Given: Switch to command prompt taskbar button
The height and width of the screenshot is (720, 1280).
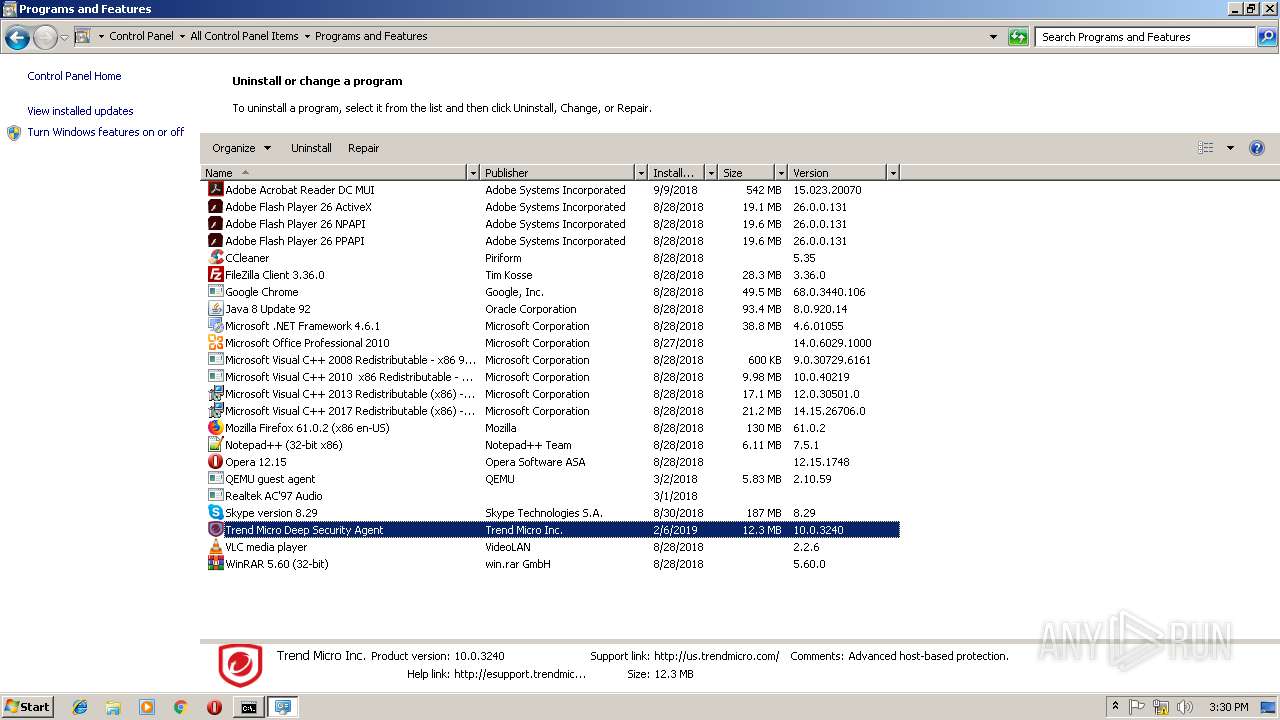Looking at the screenshot, I should tap(248, 707).
